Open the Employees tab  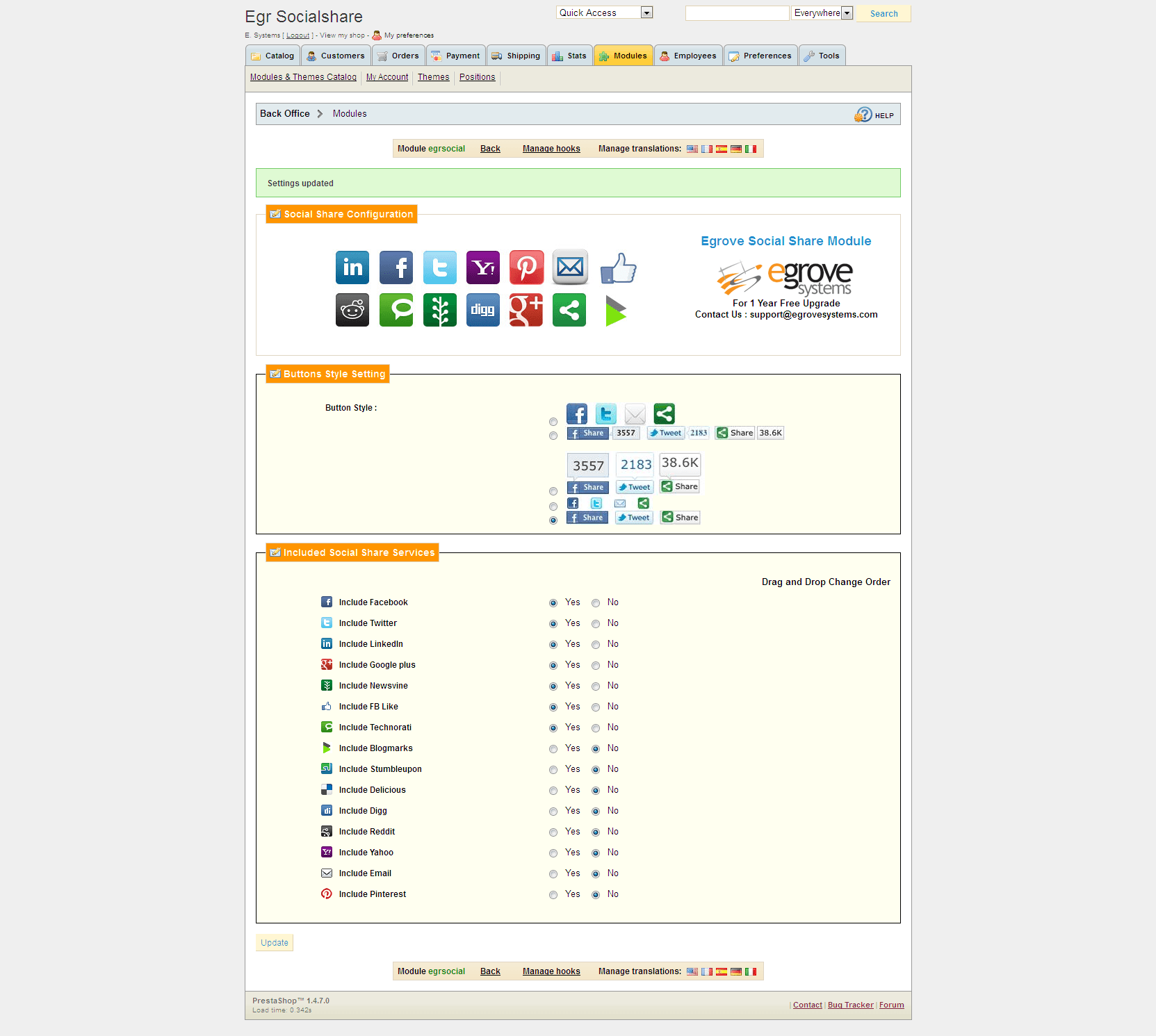click(689, 56)
